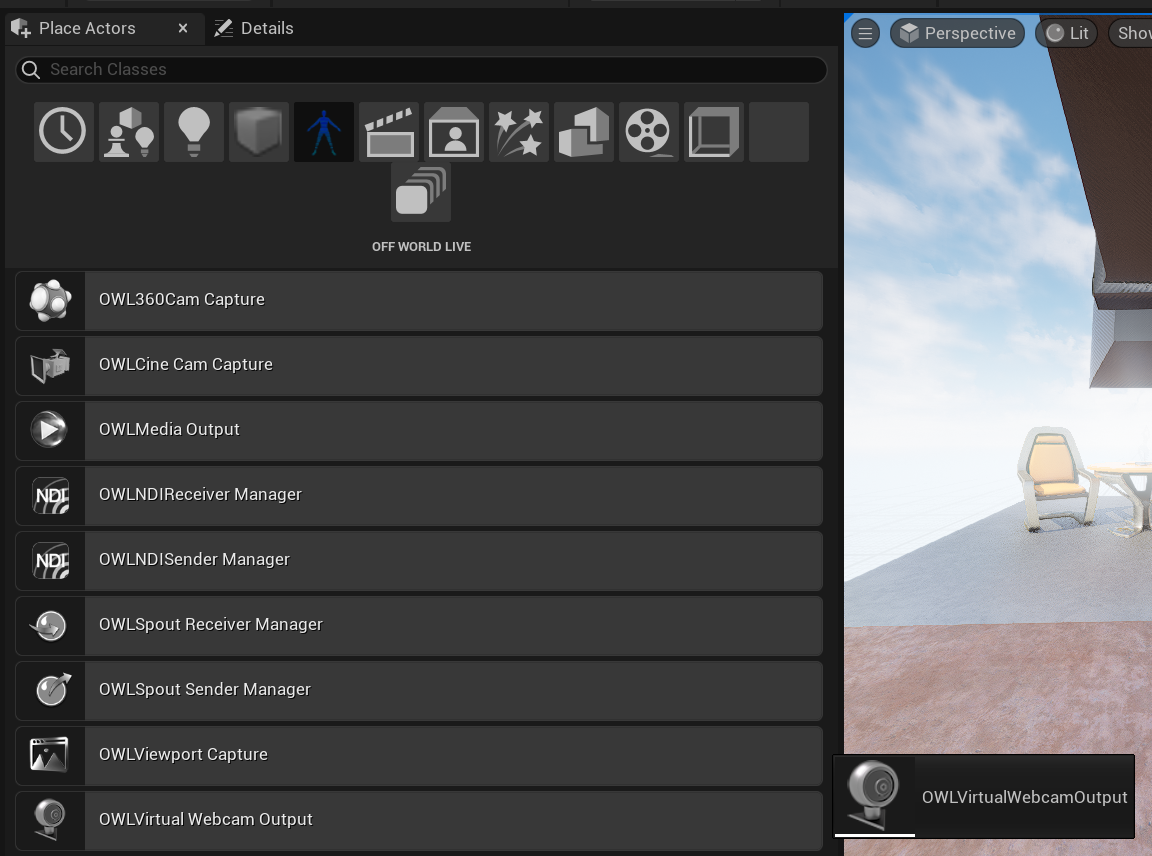
Task: Click the OWLSpout Receiver Manager icon
Action: click(49, 625)
